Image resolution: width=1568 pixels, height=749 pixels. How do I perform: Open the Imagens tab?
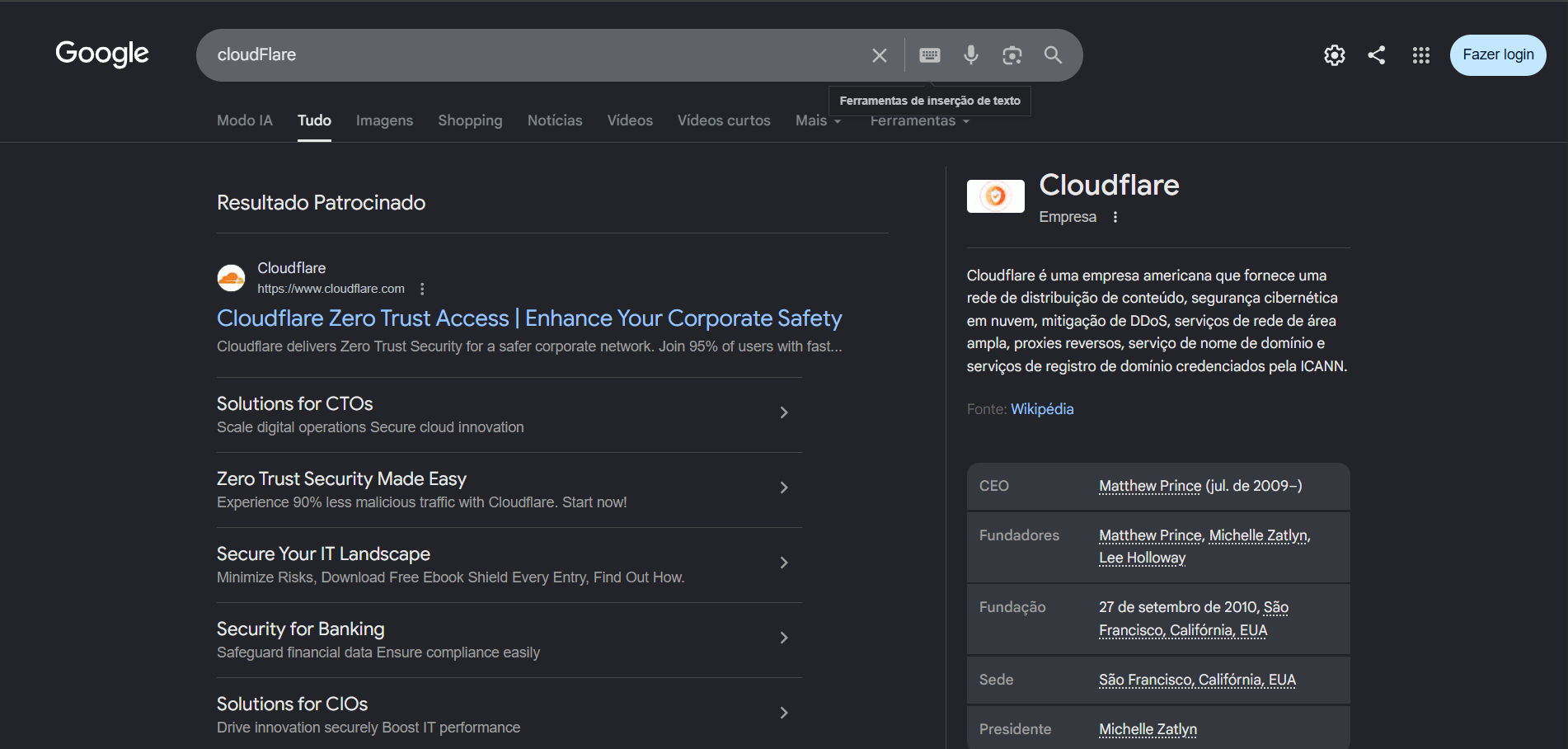point(384,120)
